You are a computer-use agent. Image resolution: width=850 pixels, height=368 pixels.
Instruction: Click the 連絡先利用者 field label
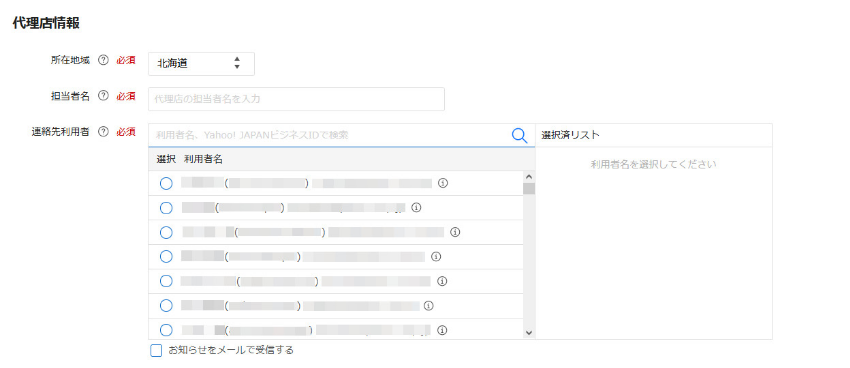[61, 132]
